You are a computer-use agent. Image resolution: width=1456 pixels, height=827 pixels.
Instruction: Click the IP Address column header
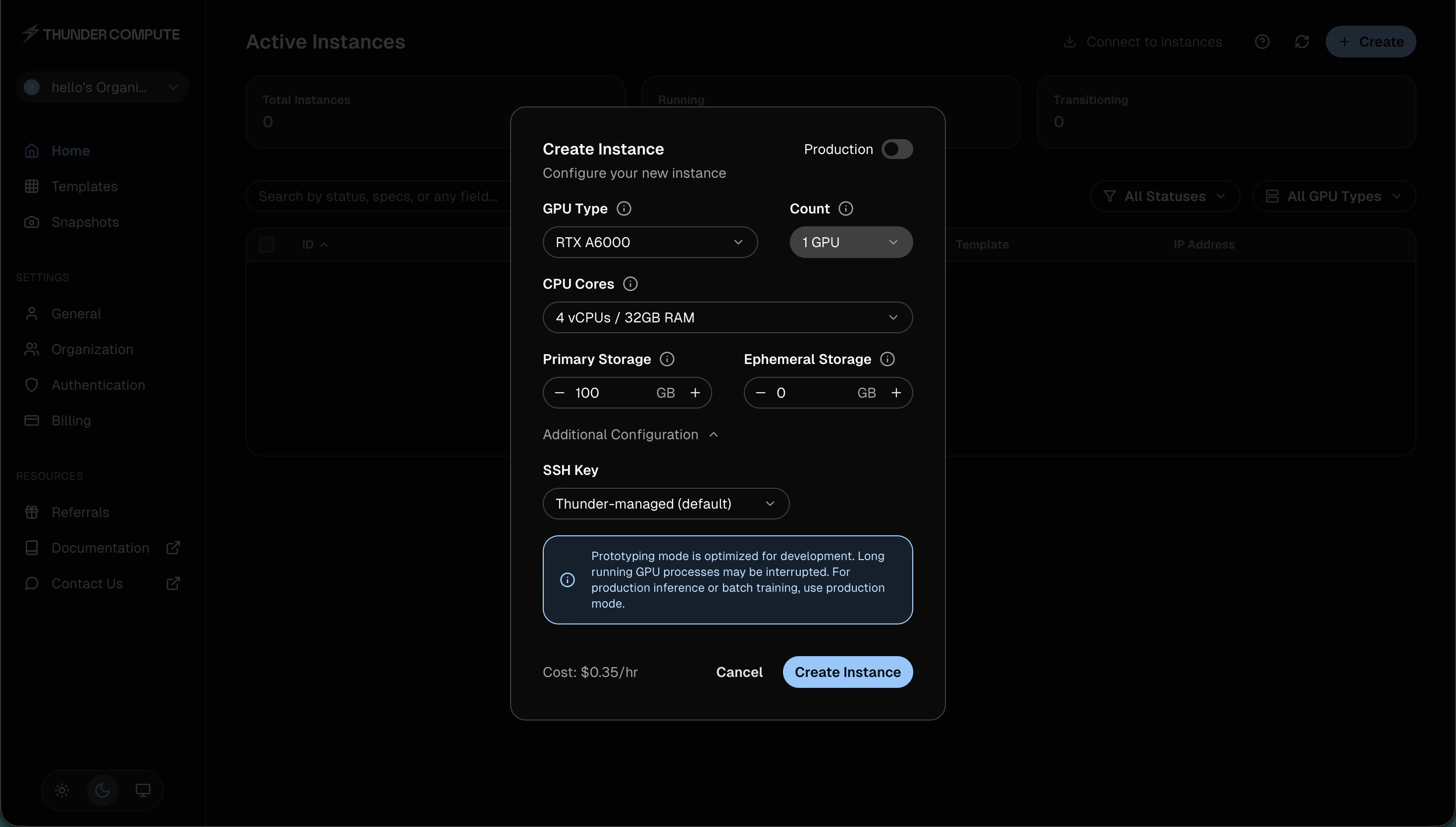[1204, 245]
